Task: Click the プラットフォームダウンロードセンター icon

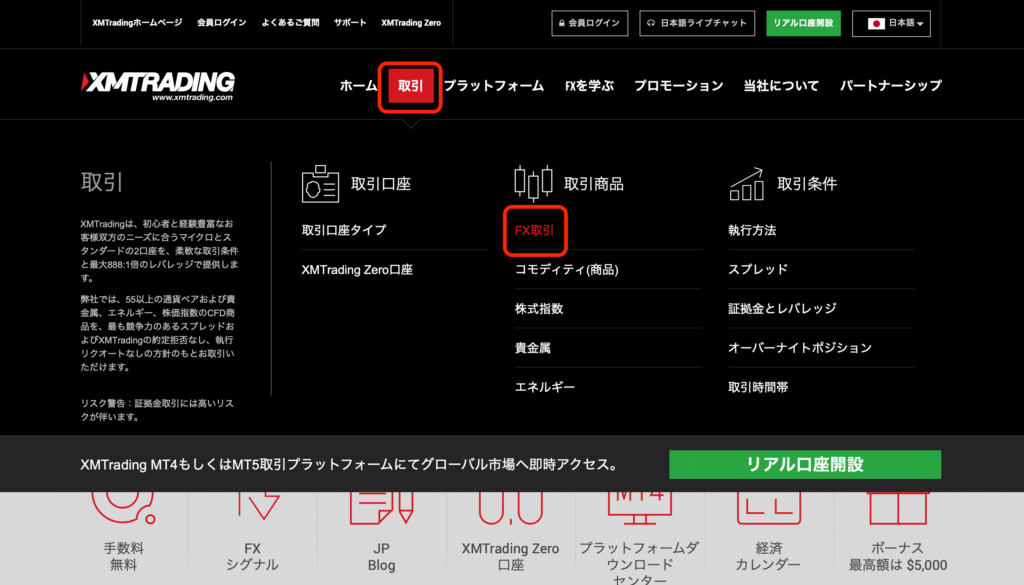Action: [639, 508]
